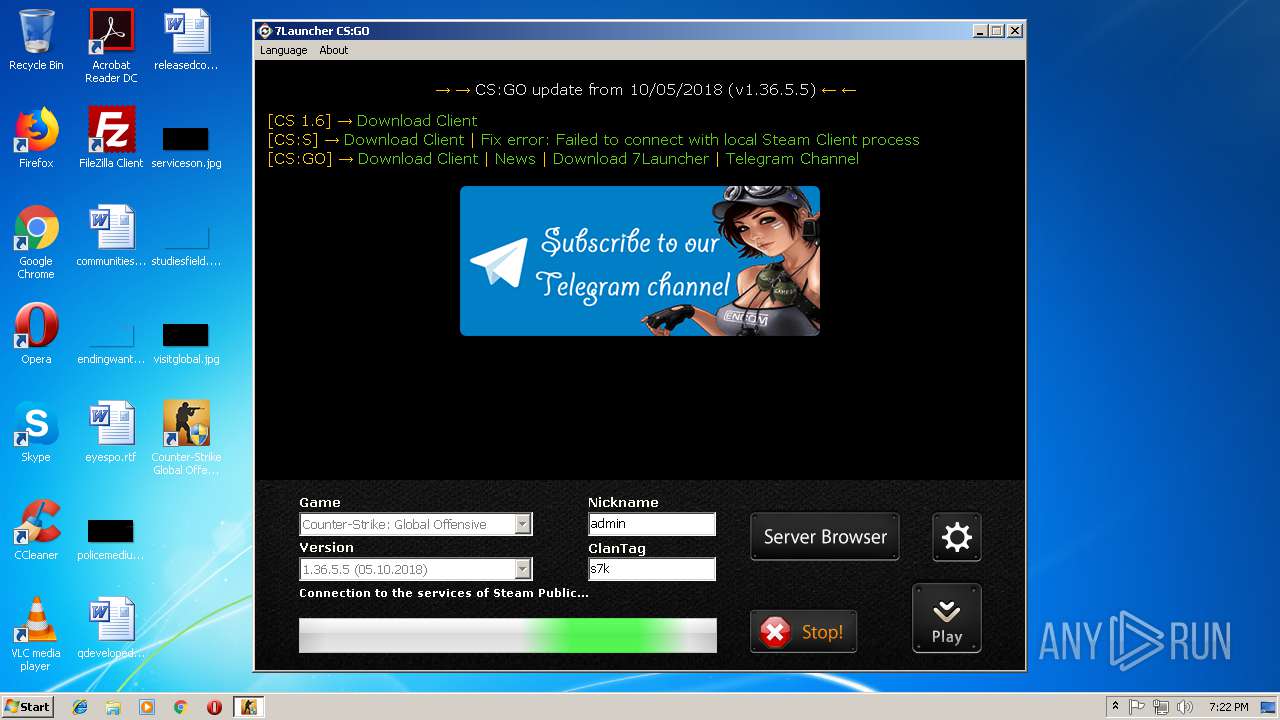
Task: Select the serviceson.jpg file icon
Action: (x=186, y=145)
